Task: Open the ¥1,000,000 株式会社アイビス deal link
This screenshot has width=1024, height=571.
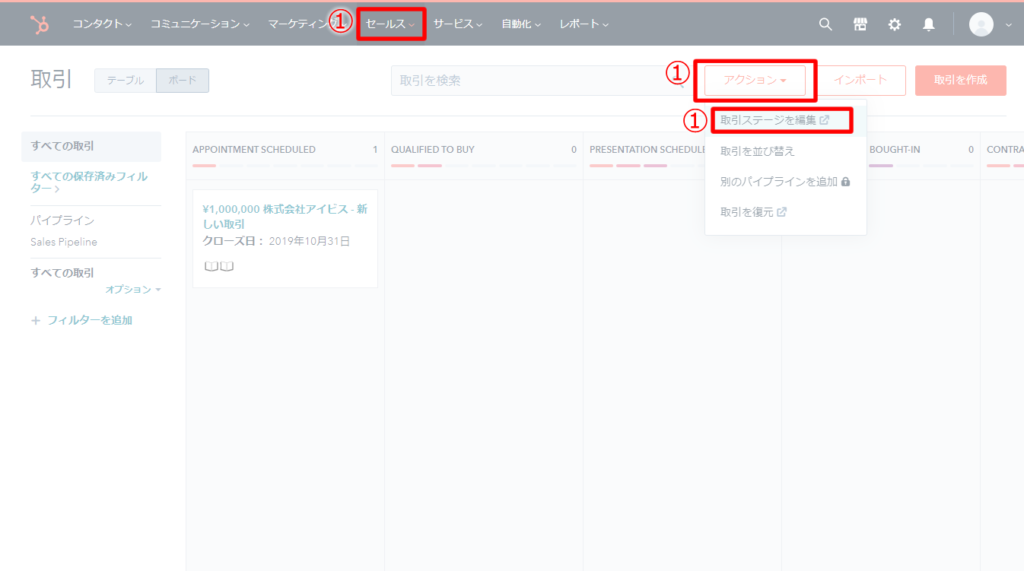Action: pos(285,216)
